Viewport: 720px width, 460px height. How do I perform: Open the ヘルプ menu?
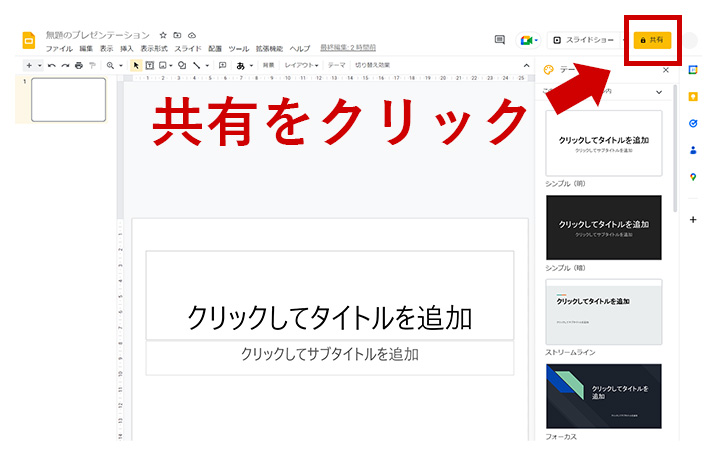[299, 48]
